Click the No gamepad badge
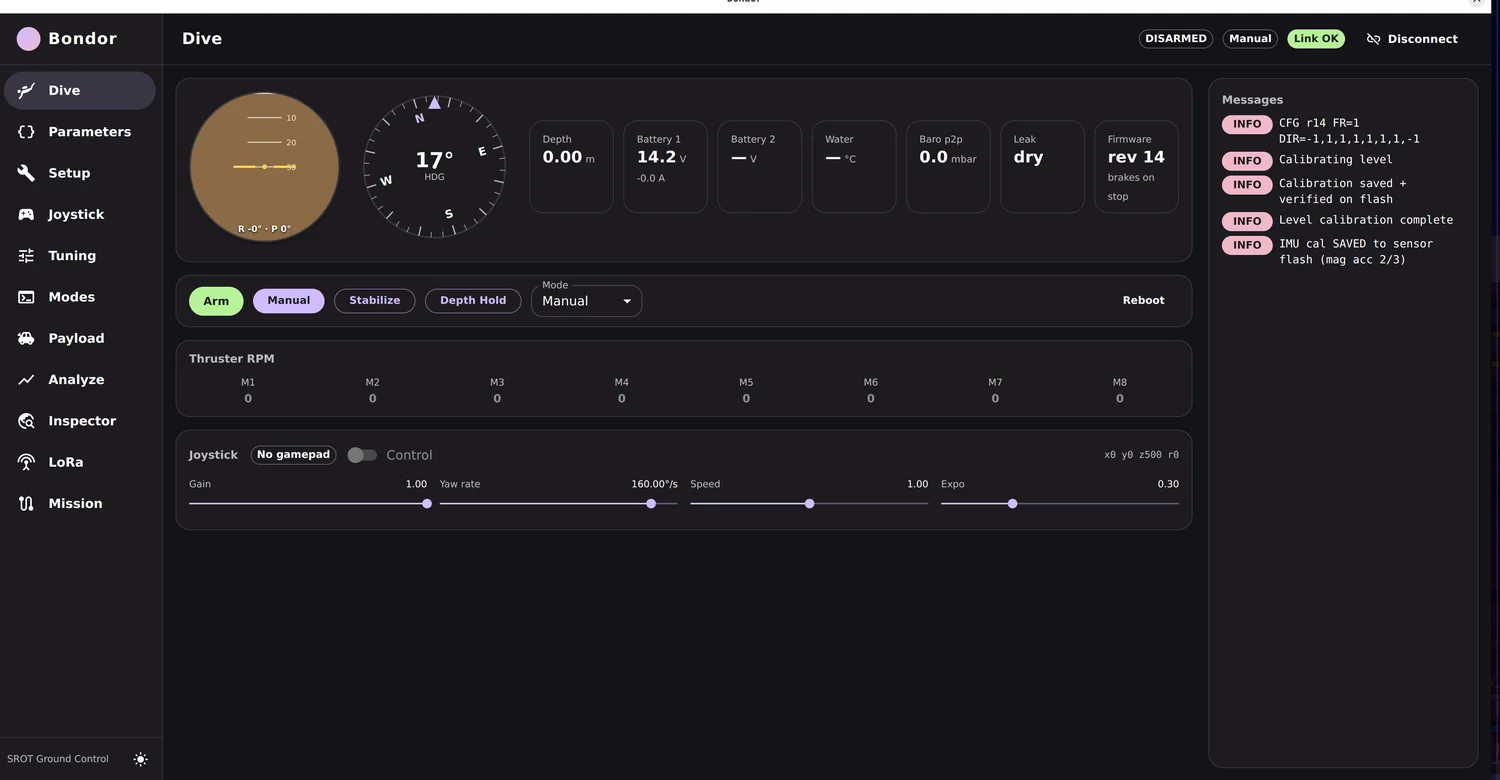The height and width of the screenshot is (780, 1500). click(293, 455)
